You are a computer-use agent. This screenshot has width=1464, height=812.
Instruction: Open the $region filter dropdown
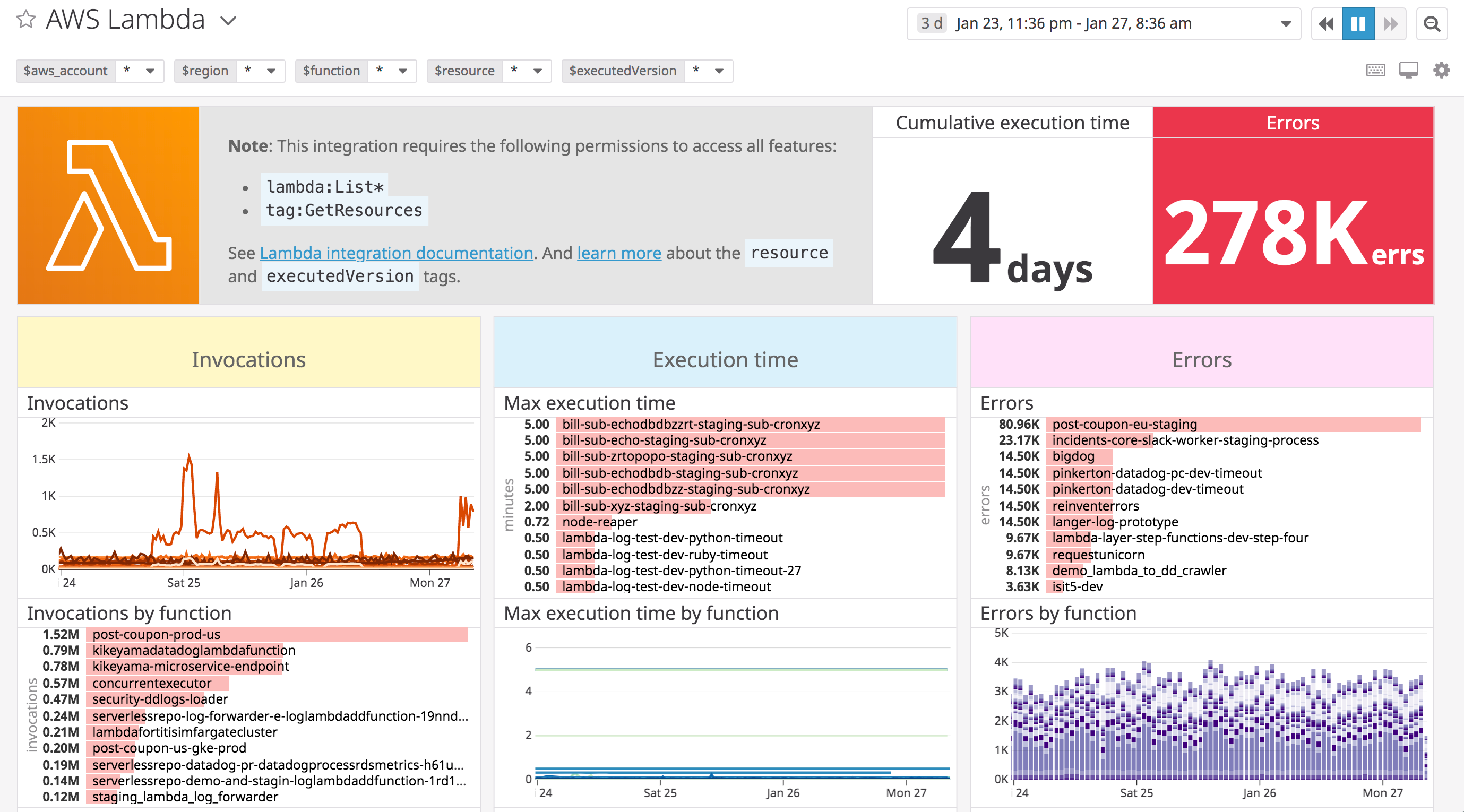(272, 71)
